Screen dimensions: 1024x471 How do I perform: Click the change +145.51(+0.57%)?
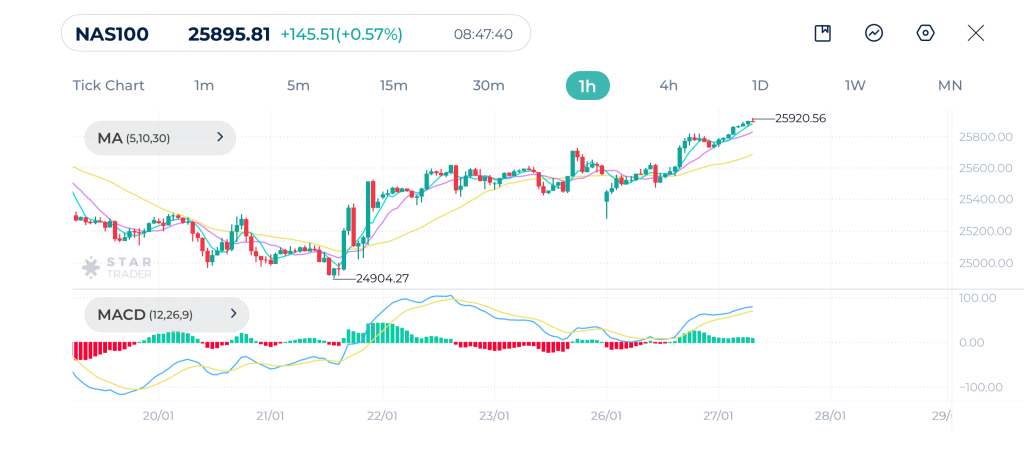342,34
